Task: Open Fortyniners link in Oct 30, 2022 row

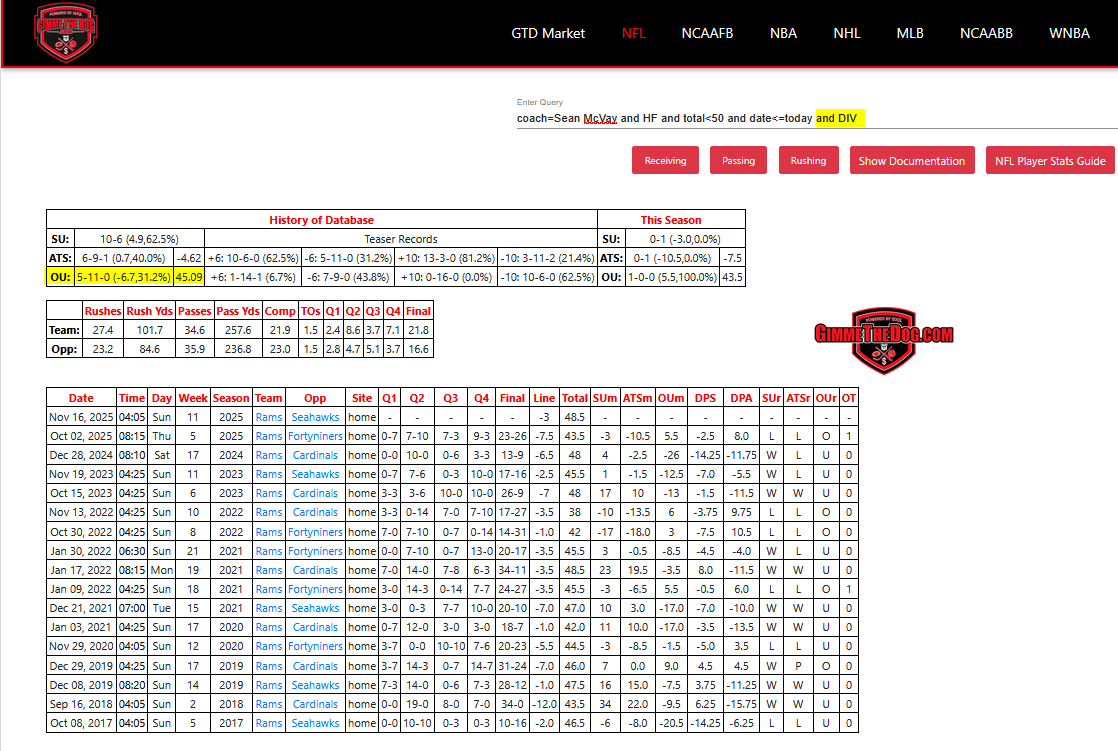Action: tap(315, 532)
